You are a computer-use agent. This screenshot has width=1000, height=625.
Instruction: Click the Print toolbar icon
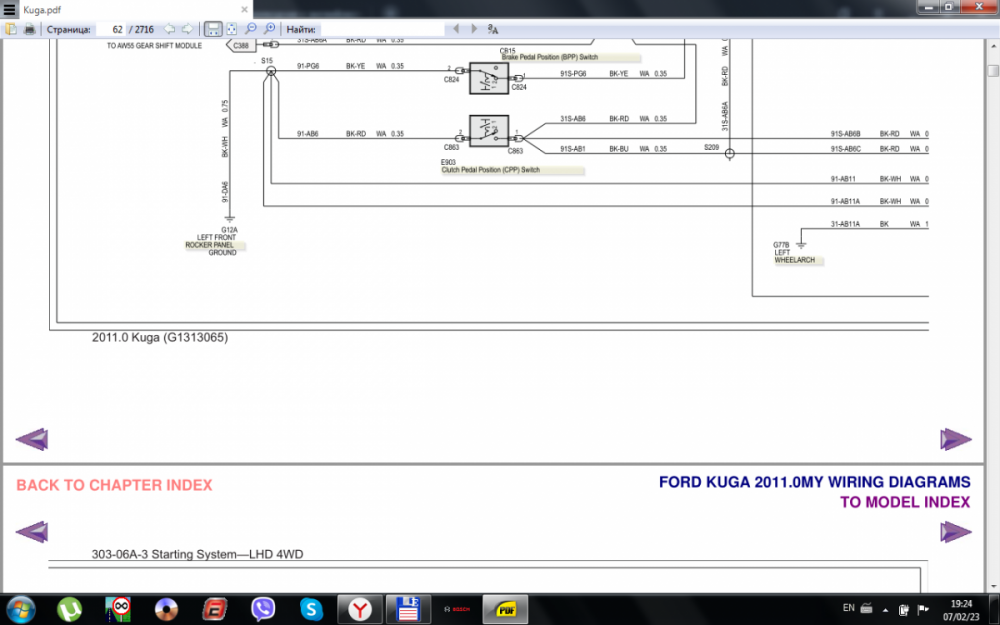(29, 29)
